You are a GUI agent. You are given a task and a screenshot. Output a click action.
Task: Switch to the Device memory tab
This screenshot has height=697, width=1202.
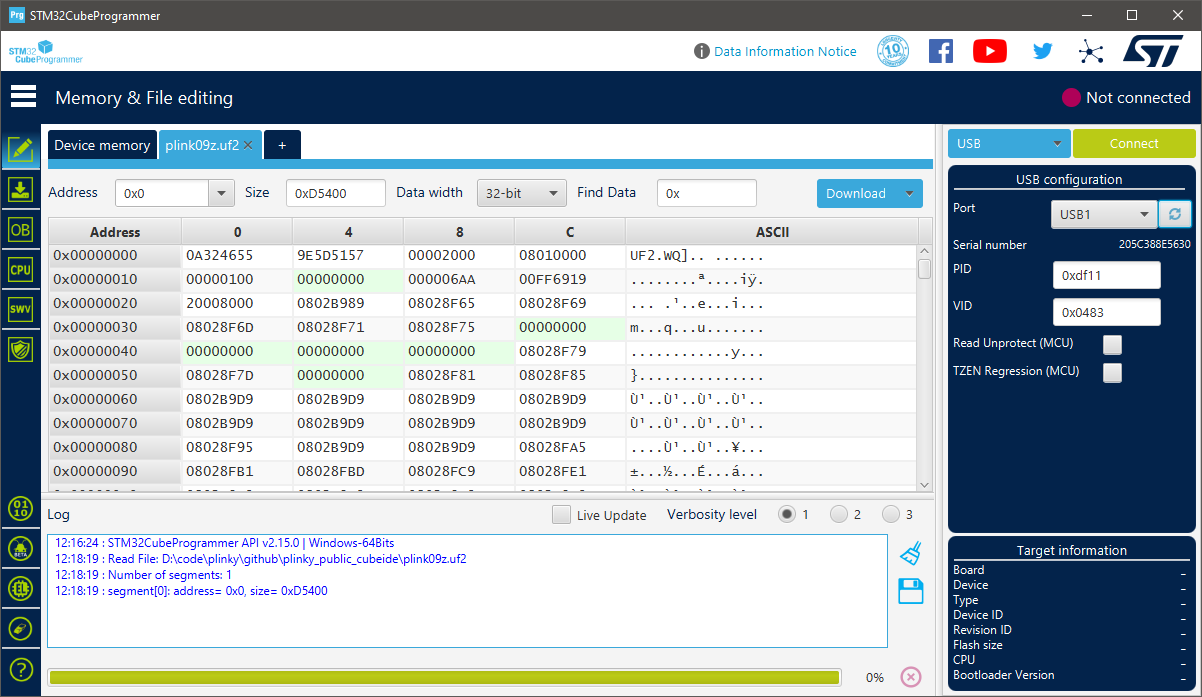[x=102, y=145]
